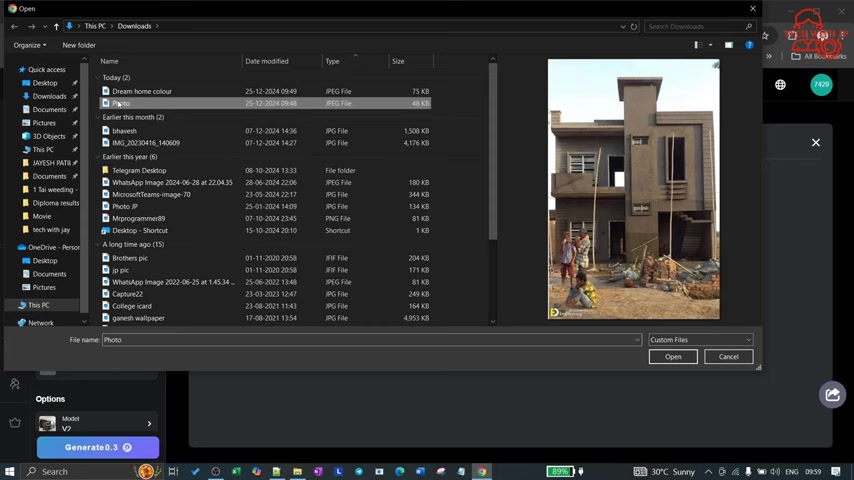Open Task View on the taskbar
This screenshot has height=480, width=854.
[x=173, y=471]
